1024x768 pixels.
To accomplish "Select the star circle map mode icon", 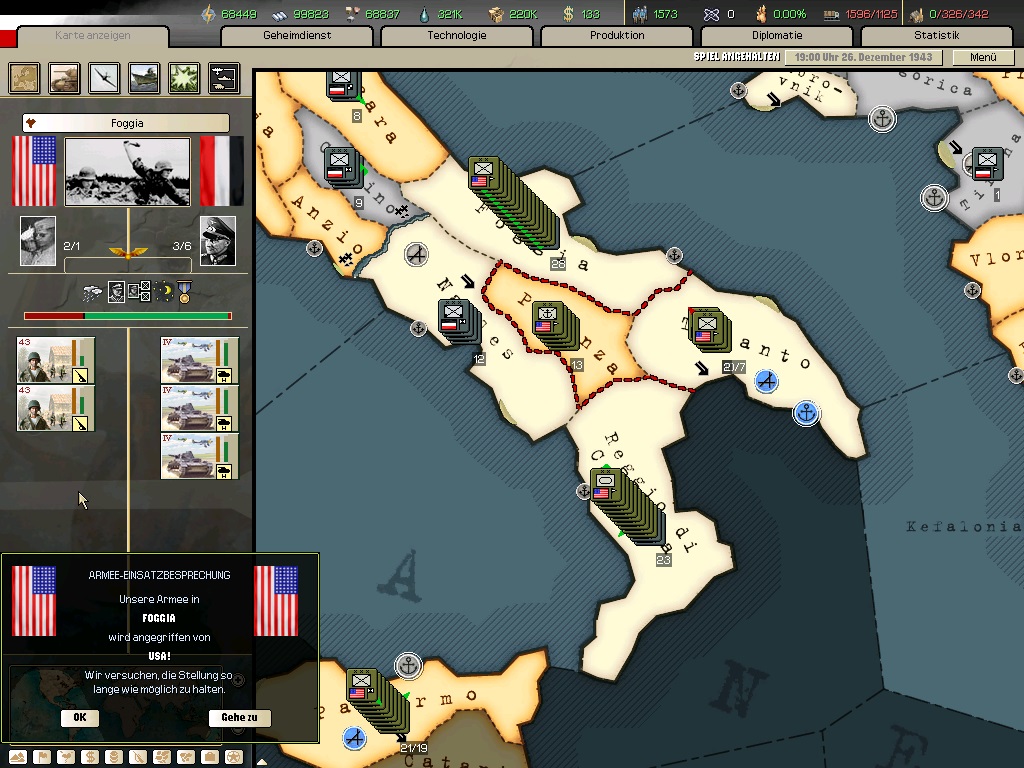I will pos(234,757).
